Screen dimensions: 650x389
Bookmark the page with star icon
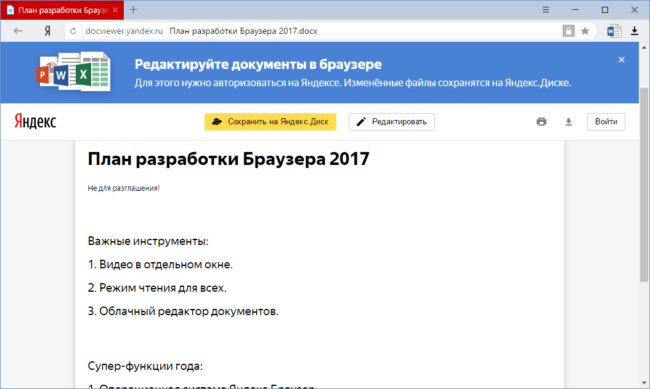pyautogui.click(x=585, y=31)
